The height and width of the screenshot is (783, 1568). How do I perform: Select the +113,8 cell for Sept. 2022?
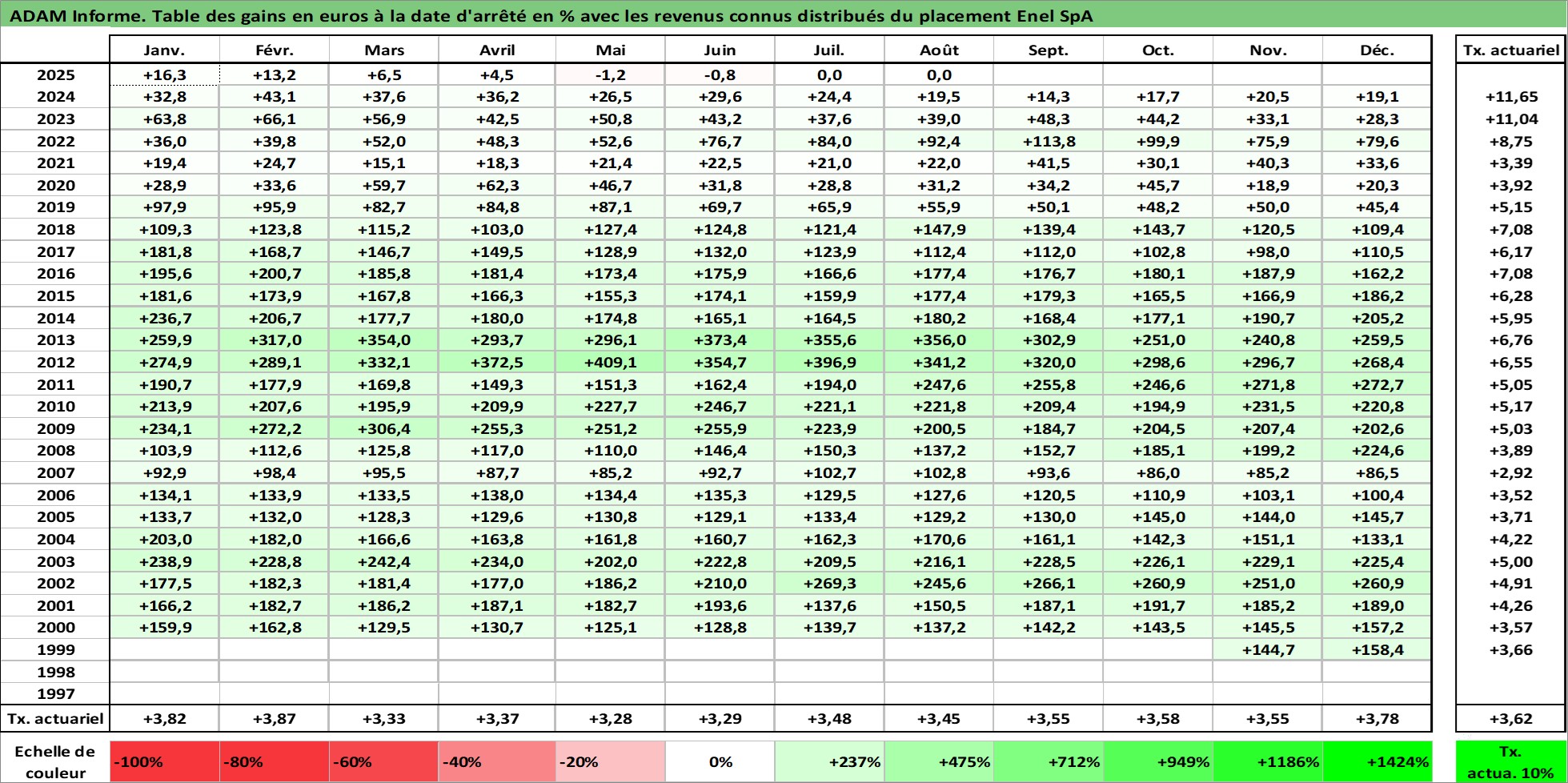(1048, 141)
